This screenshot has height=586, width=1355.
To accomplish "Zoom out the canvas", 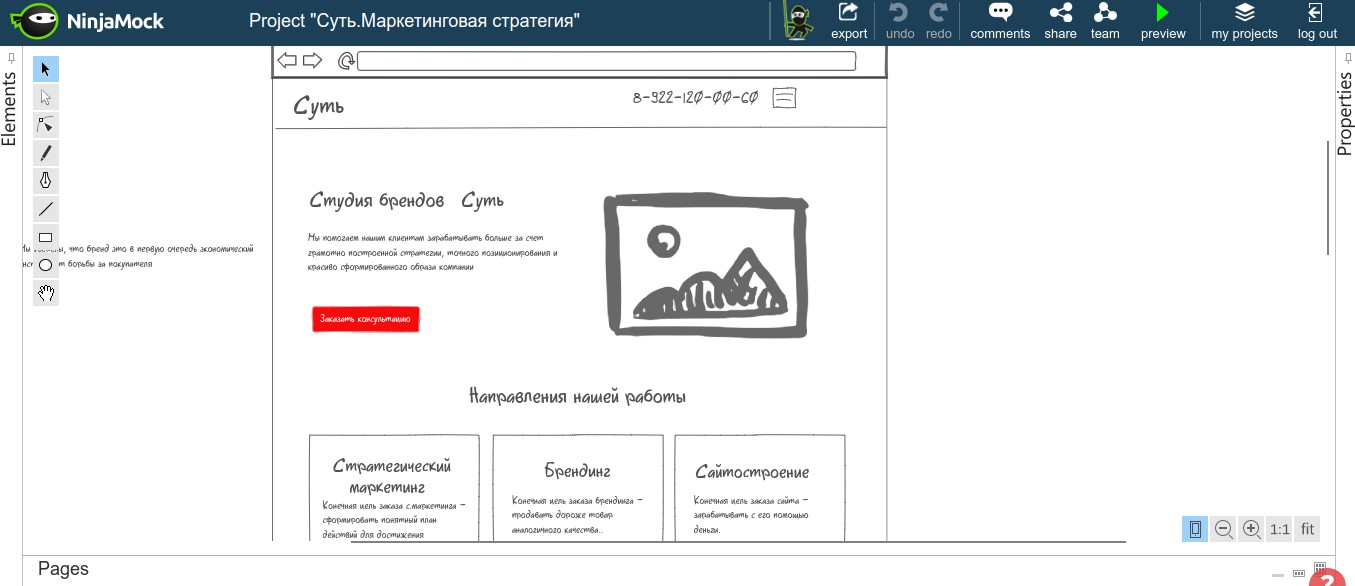I will click(1223, 529).
